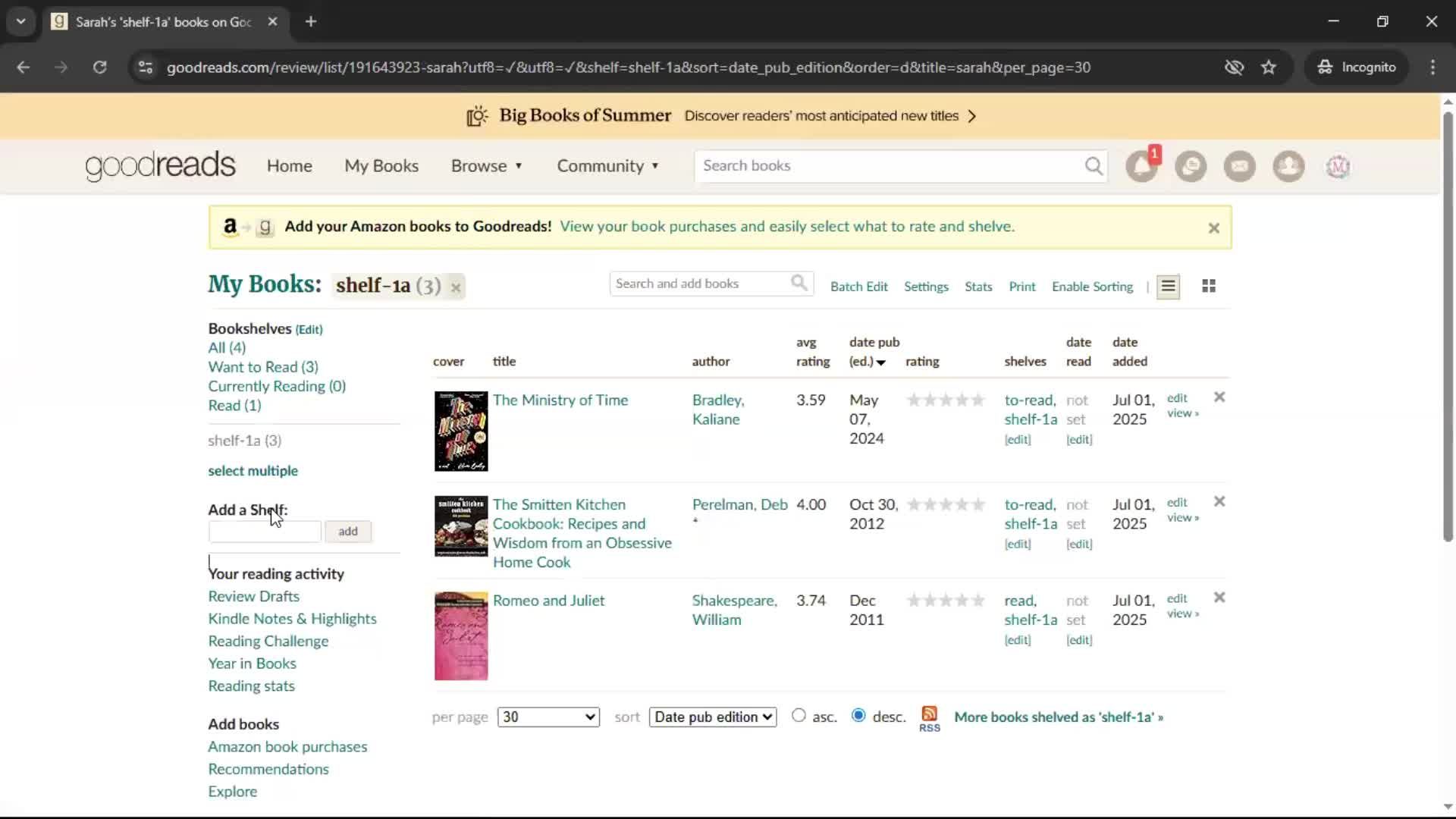This screenshot has width=1456, height=819.
Task: Close the Goodreads browser tab
Action: pos(272,21)
